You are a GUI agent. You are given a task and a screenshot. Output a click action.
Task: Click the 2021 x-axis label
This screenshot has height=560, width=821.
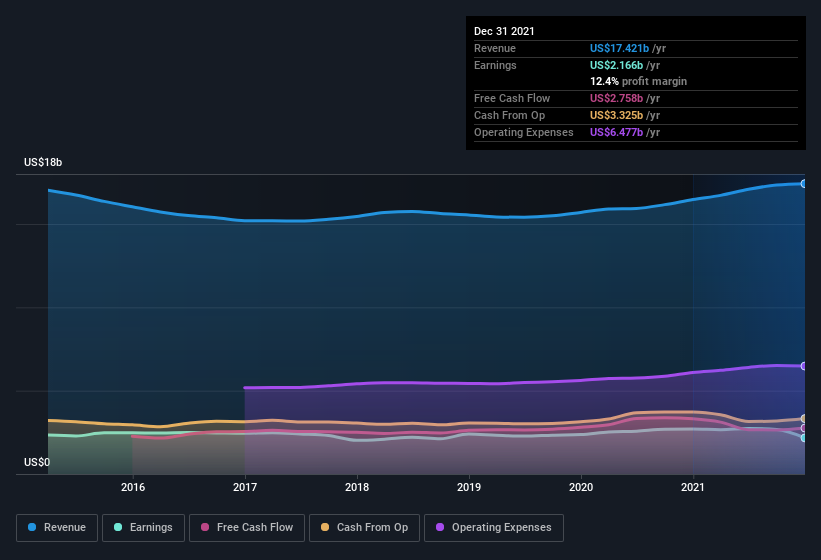[693, 487]
